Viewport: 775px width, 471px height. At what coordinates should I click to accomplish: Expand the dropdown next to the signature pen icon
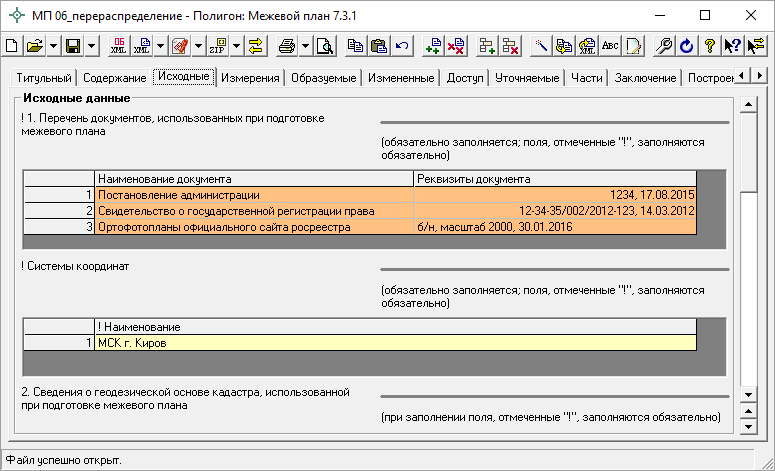tap(198, 46)
